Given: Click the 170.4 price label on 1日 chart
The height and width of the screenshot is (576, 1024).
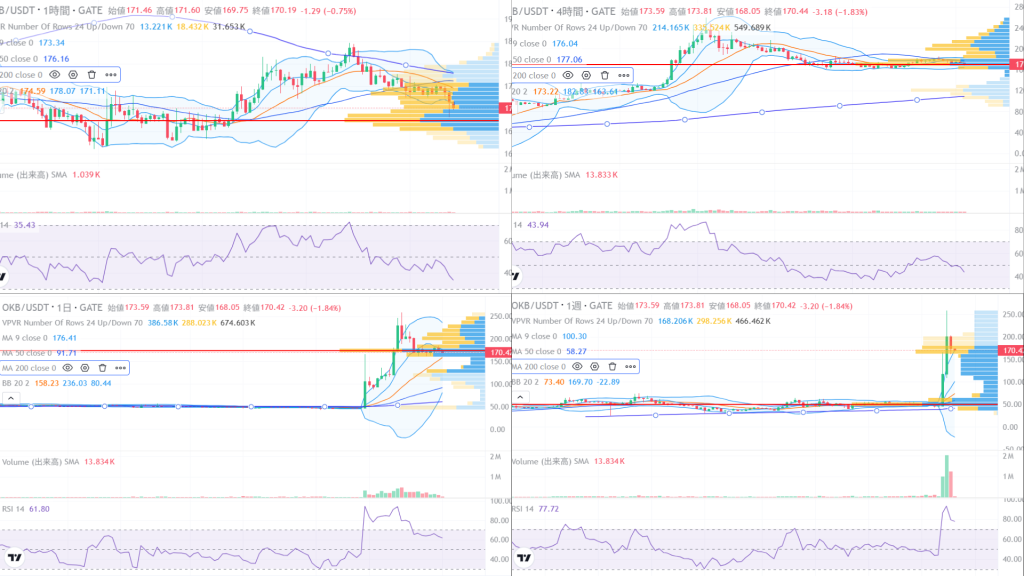Looking at the screenshot, I should 500,353.
